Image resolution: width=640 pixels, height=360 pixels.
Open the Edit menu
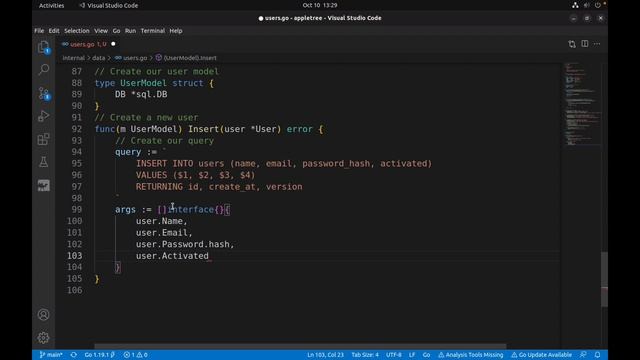(x=54, y=31)
